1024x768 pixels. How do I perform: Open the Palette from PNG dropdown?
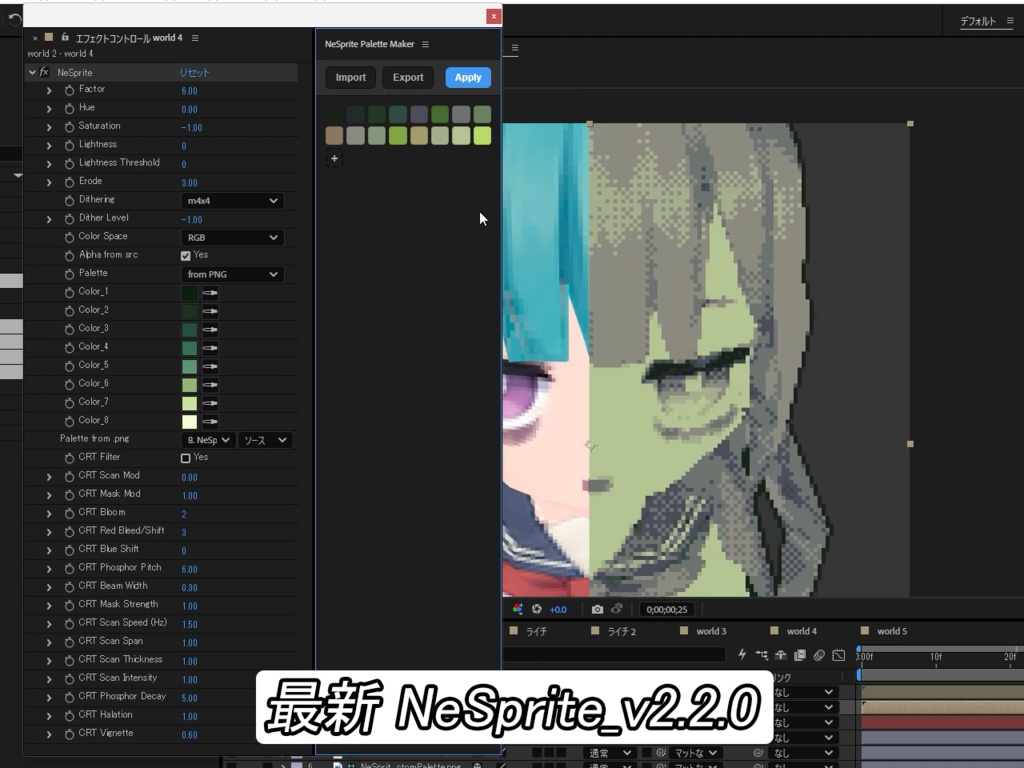232,274
